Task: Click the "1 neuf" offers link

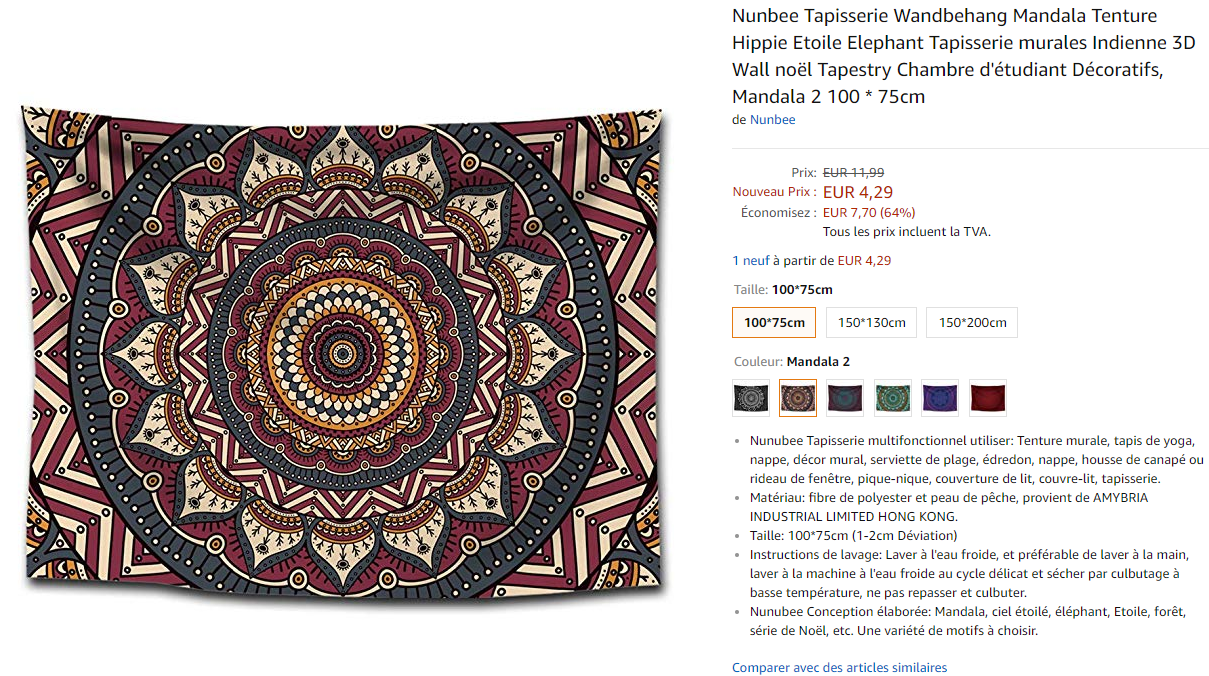Action: point(751,261)
